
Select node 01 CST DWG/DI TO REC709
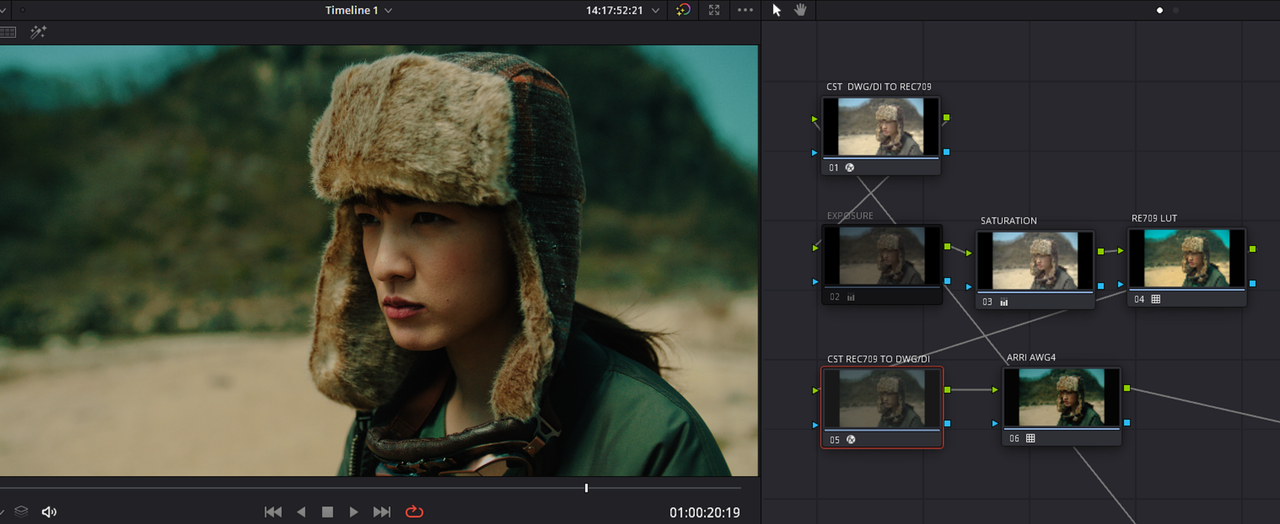pos(881,135)
